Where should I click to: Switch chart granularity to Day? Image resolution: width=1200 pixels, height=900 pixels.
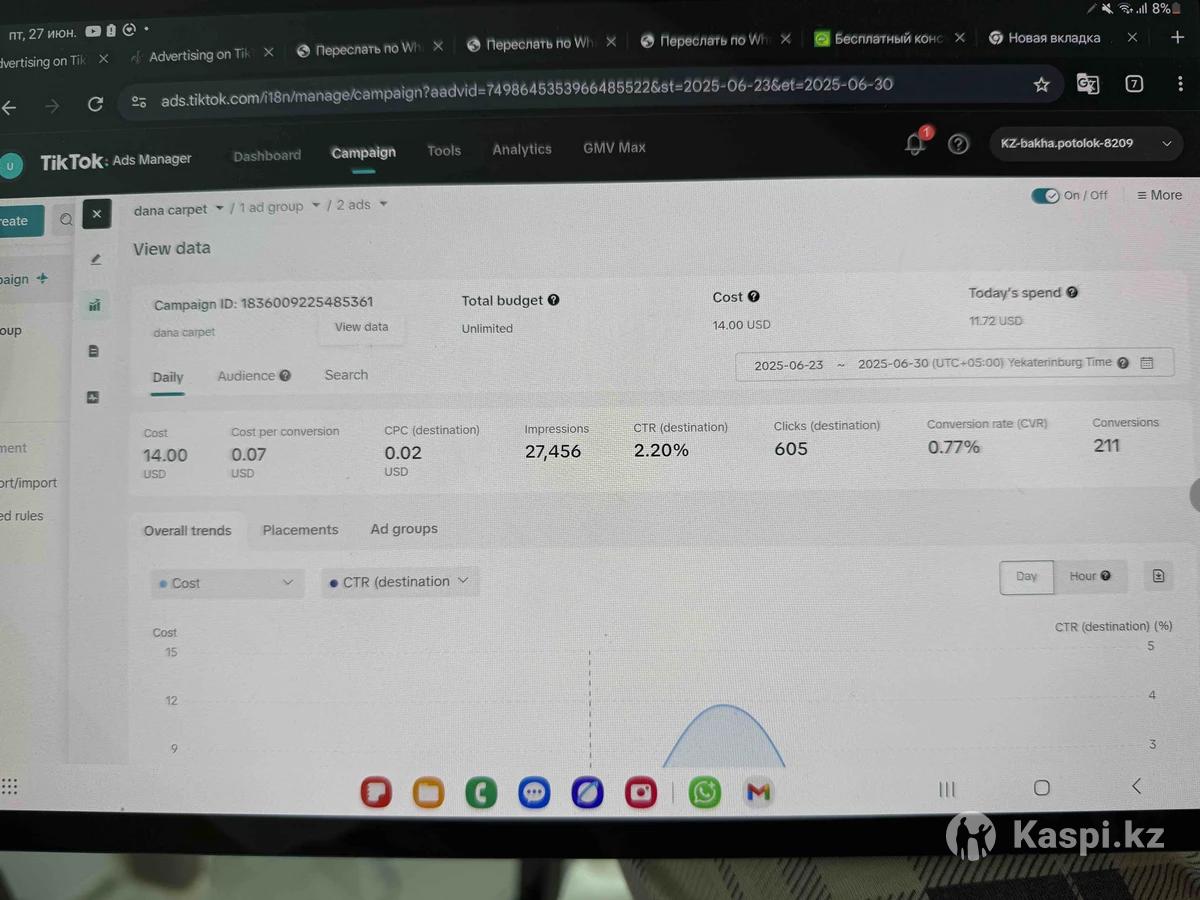pyautogui.click(x=1026, y=577)
